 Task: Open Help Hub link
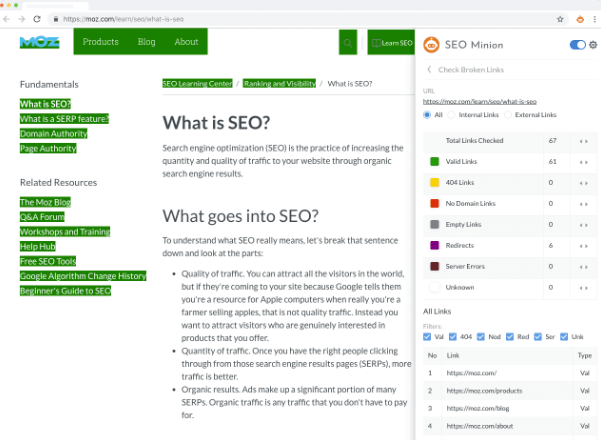click(x=38, y=246)
